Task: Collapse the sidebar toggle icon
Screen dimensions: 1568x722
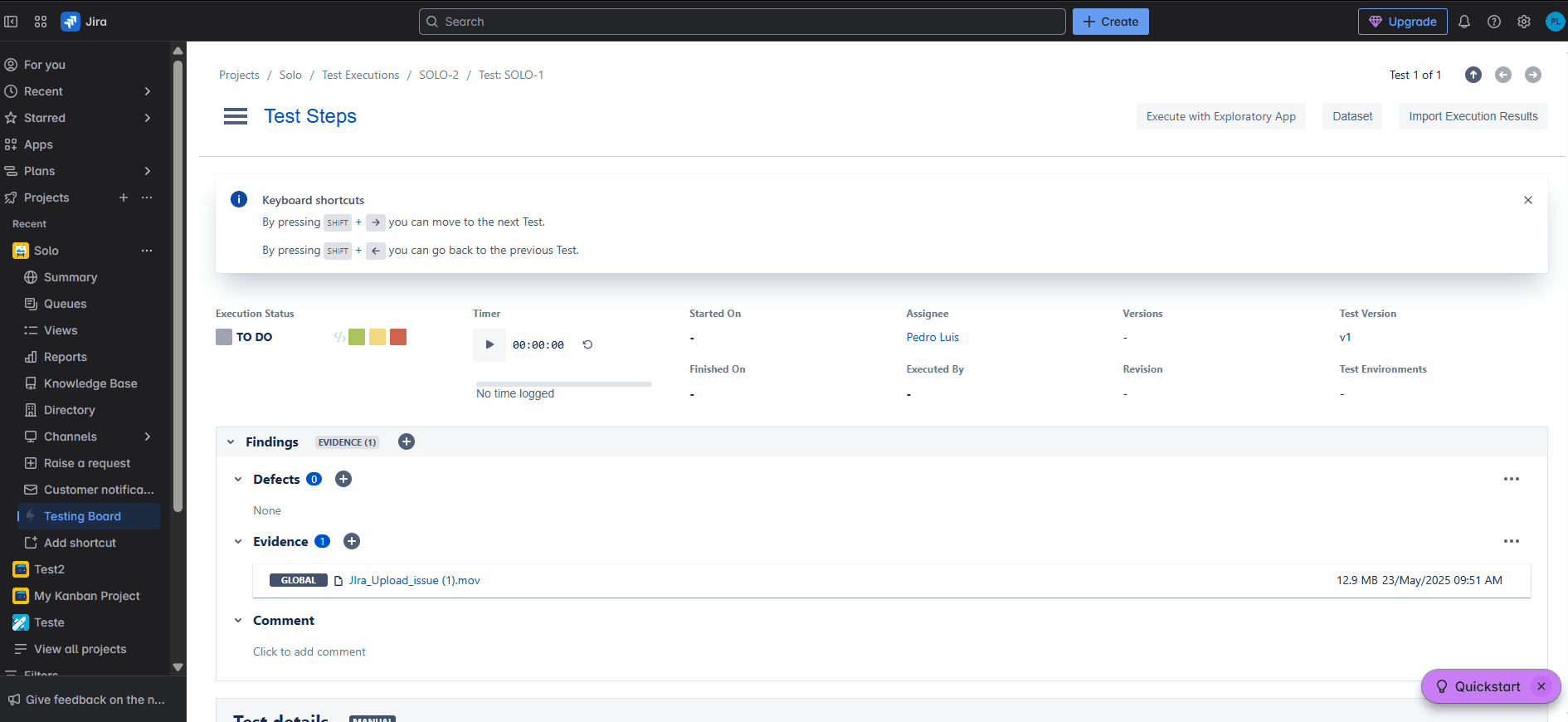Action: tap(11, 22)
